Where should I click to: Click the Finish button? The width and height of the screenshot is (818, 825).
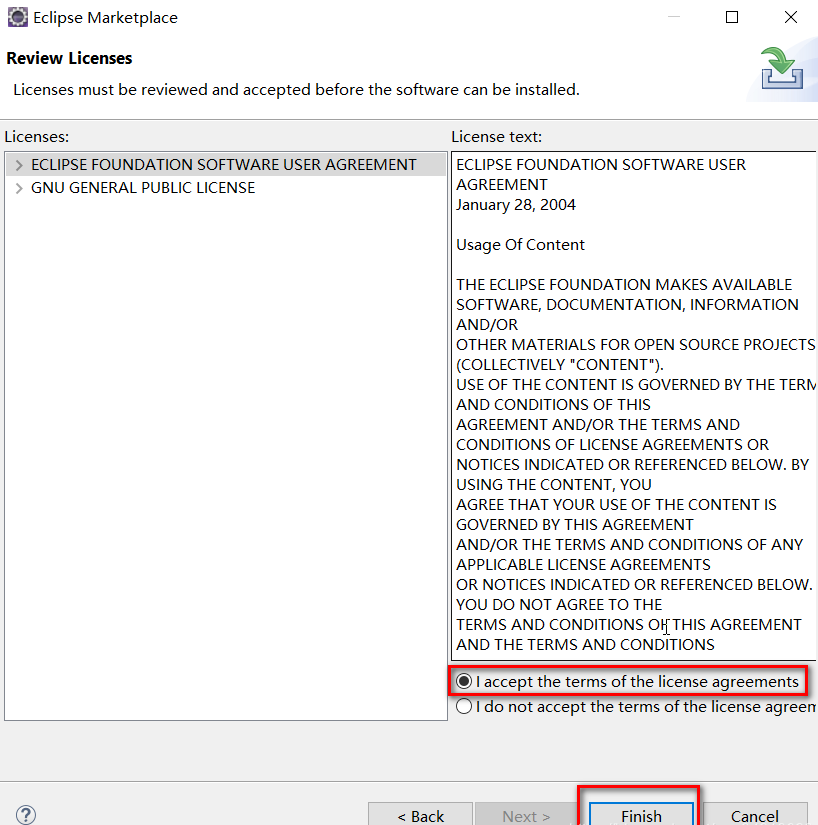(x=641, y=814)
